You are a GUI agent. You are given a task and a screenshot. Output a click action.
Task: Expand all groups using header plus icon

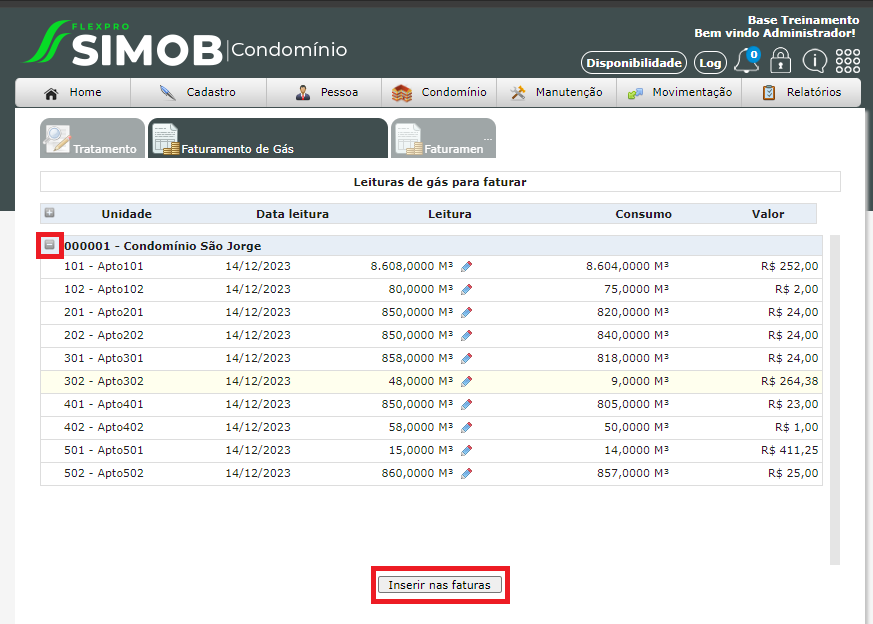tap(50, 213)
